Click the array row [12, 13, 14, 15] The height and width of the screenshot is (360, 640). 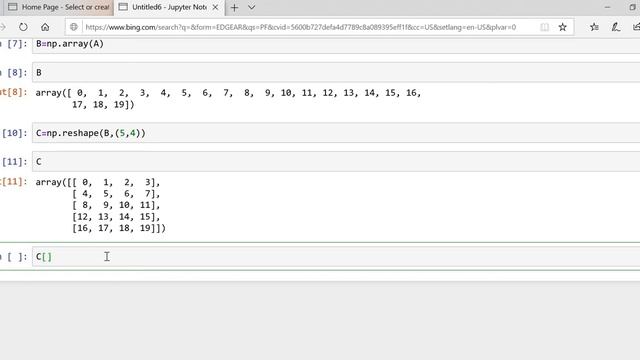(x=116, y=217)
